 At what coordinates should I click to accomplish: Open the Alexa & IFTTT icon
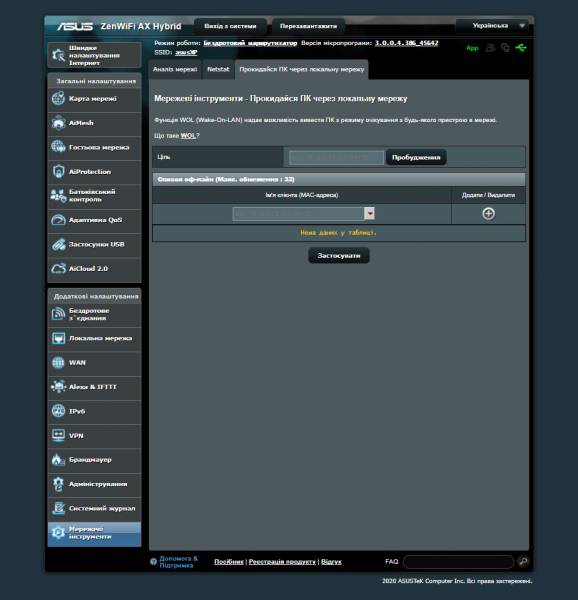[x=58, y=387]
